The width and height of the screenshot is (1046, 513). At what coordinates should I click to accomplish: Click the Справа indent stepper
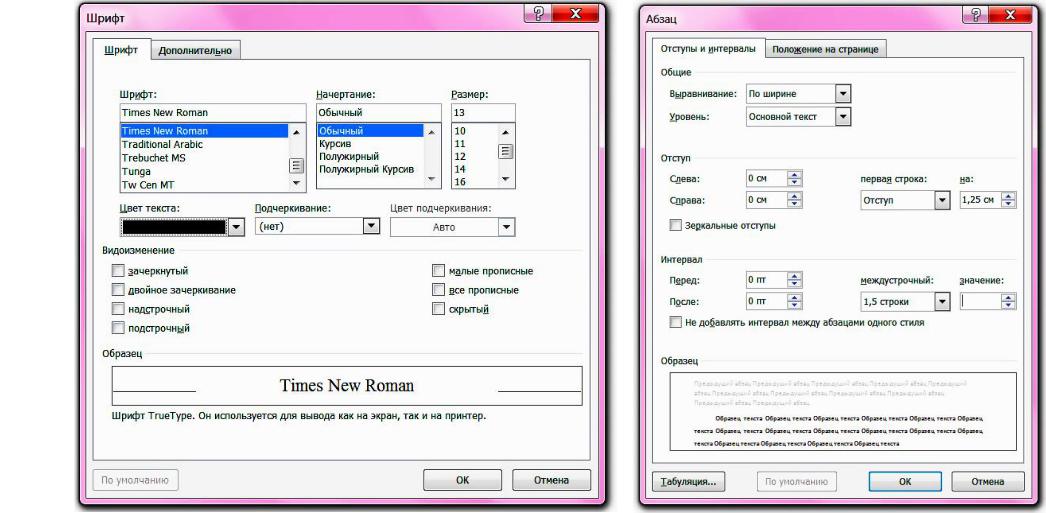[794, 200]
